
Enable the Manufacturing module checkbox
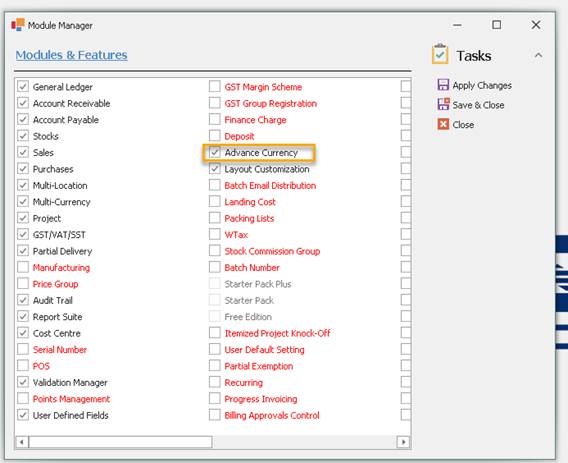point(23,267)
